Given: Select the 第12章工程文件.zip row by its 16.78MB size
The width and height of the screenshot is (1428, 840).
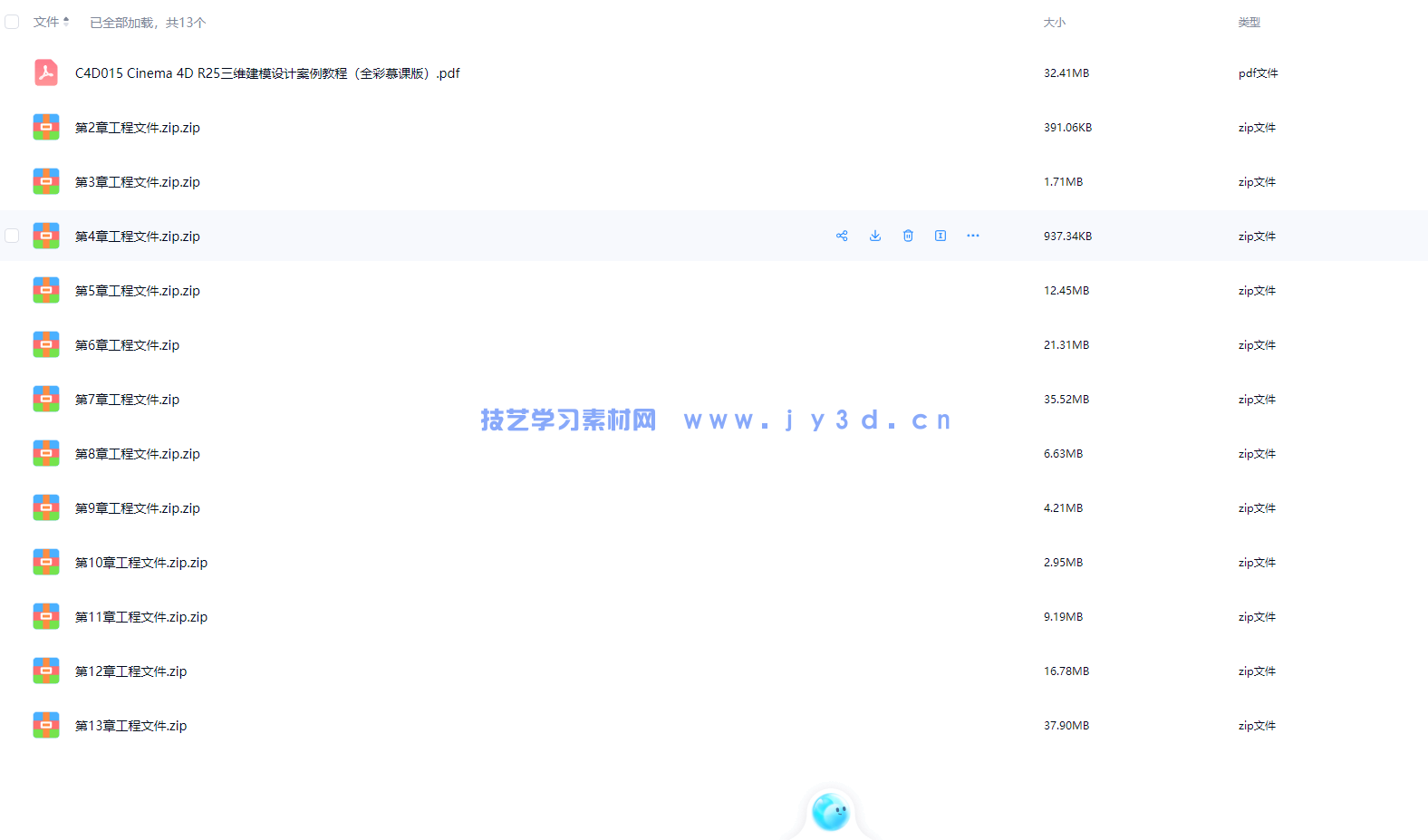Looking at the screenshot, I should click(x=1066, y=671).
